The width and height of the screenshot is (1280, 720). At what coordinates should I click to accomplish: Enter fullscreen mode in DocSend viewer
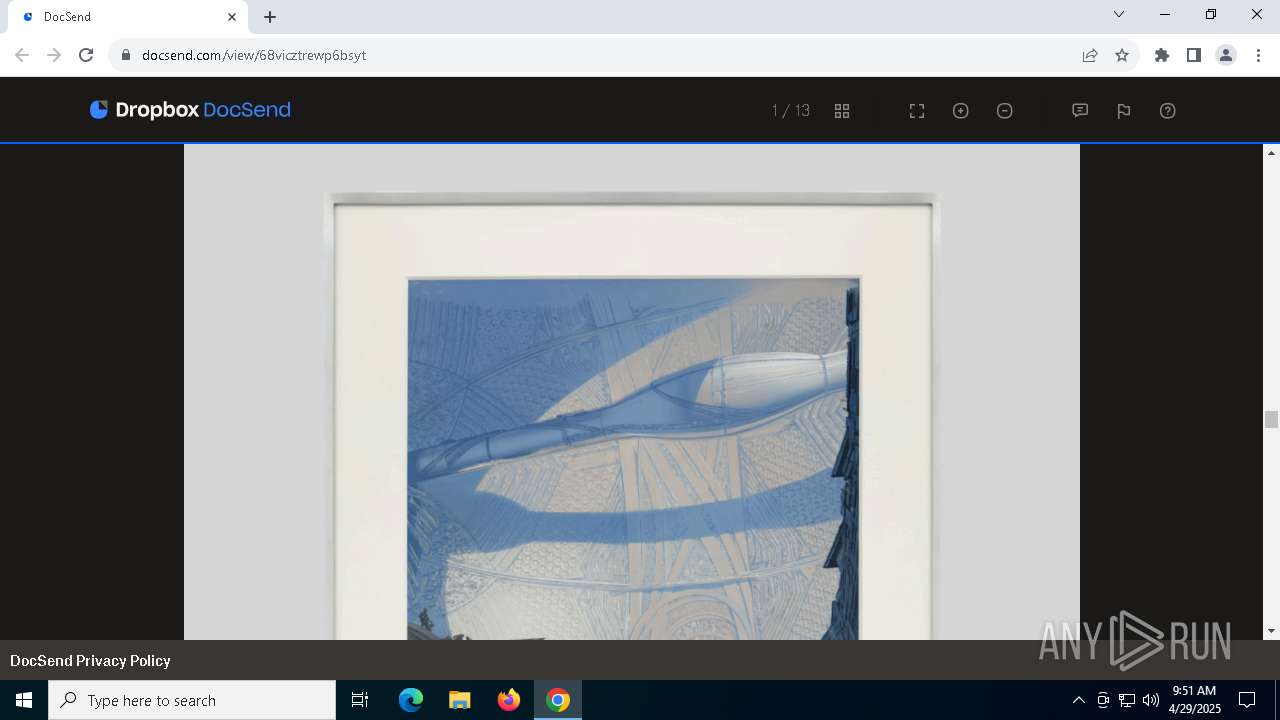[917, 111]
